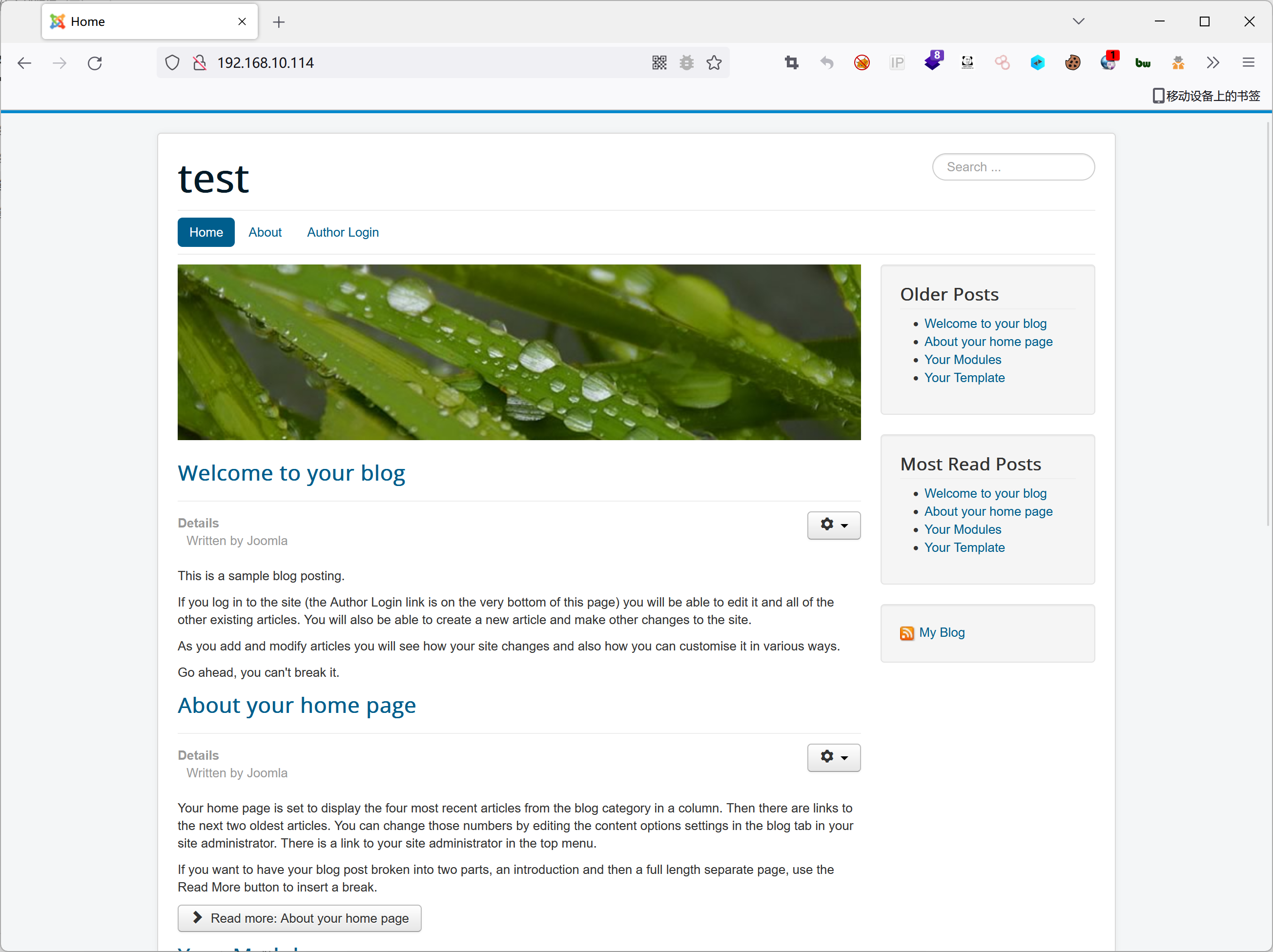Reload the current page
This screenshot has width=1273, height=952.
tap(95, 62)
